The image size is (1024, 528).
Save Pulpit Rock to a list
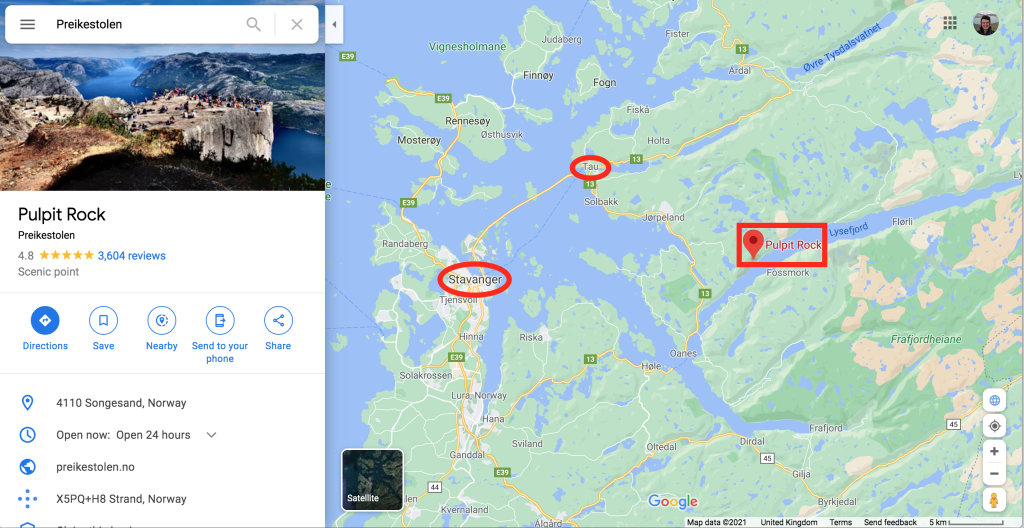[103, 320]
